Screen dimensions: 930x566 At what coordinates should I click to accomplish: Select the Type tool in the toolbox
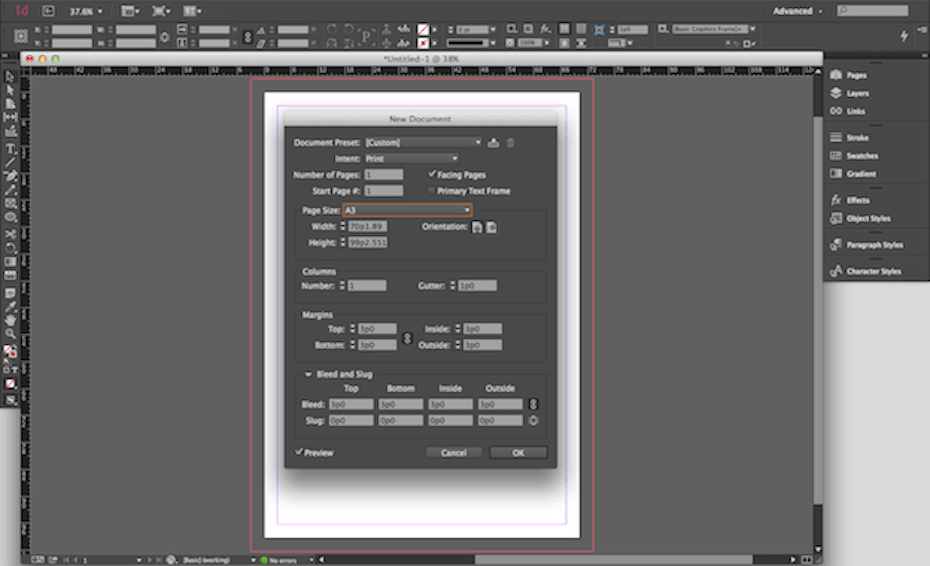tap(10, 148)
